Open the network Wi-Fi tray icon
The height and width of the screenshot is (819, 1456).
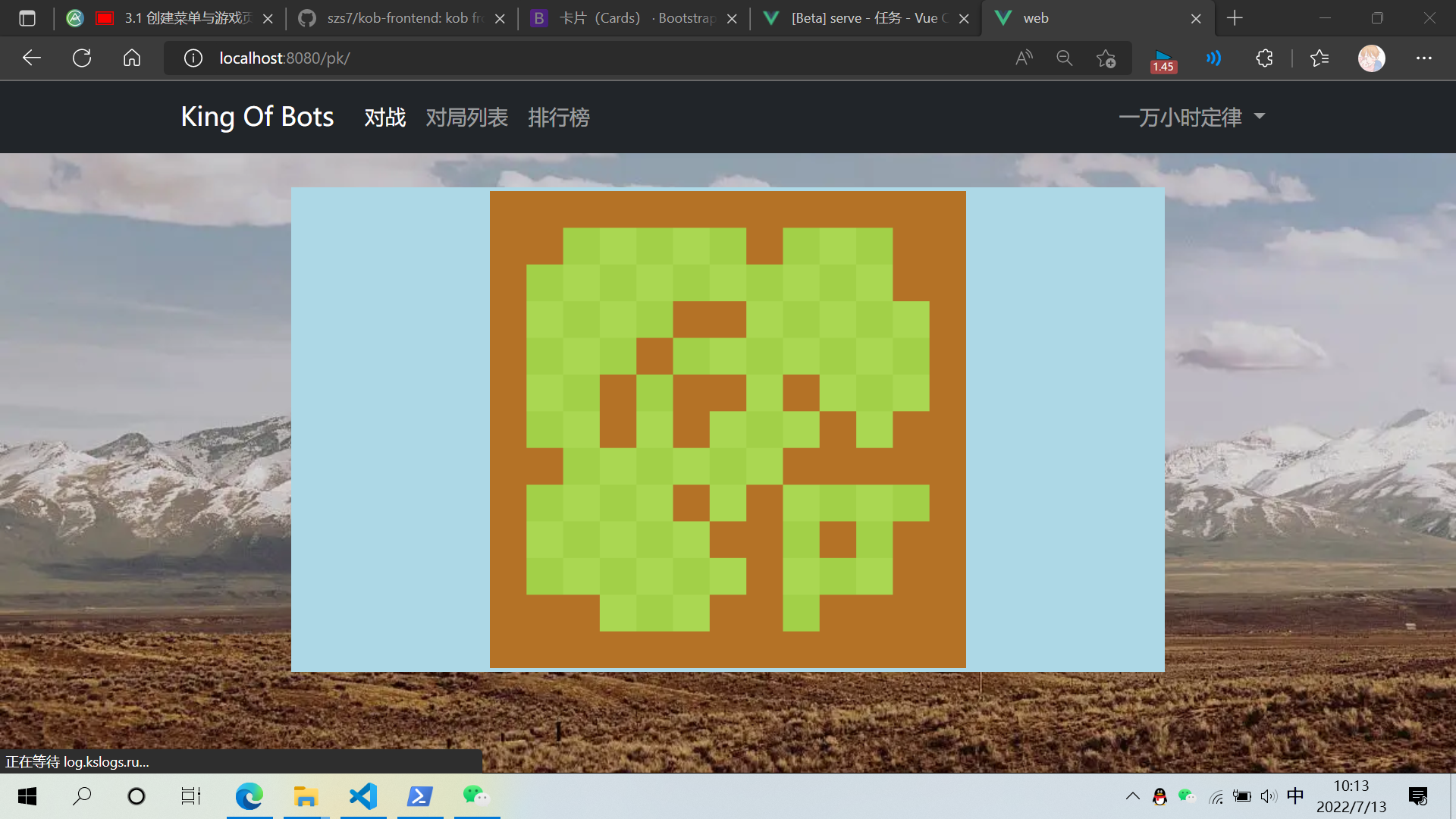point(1216,797)
